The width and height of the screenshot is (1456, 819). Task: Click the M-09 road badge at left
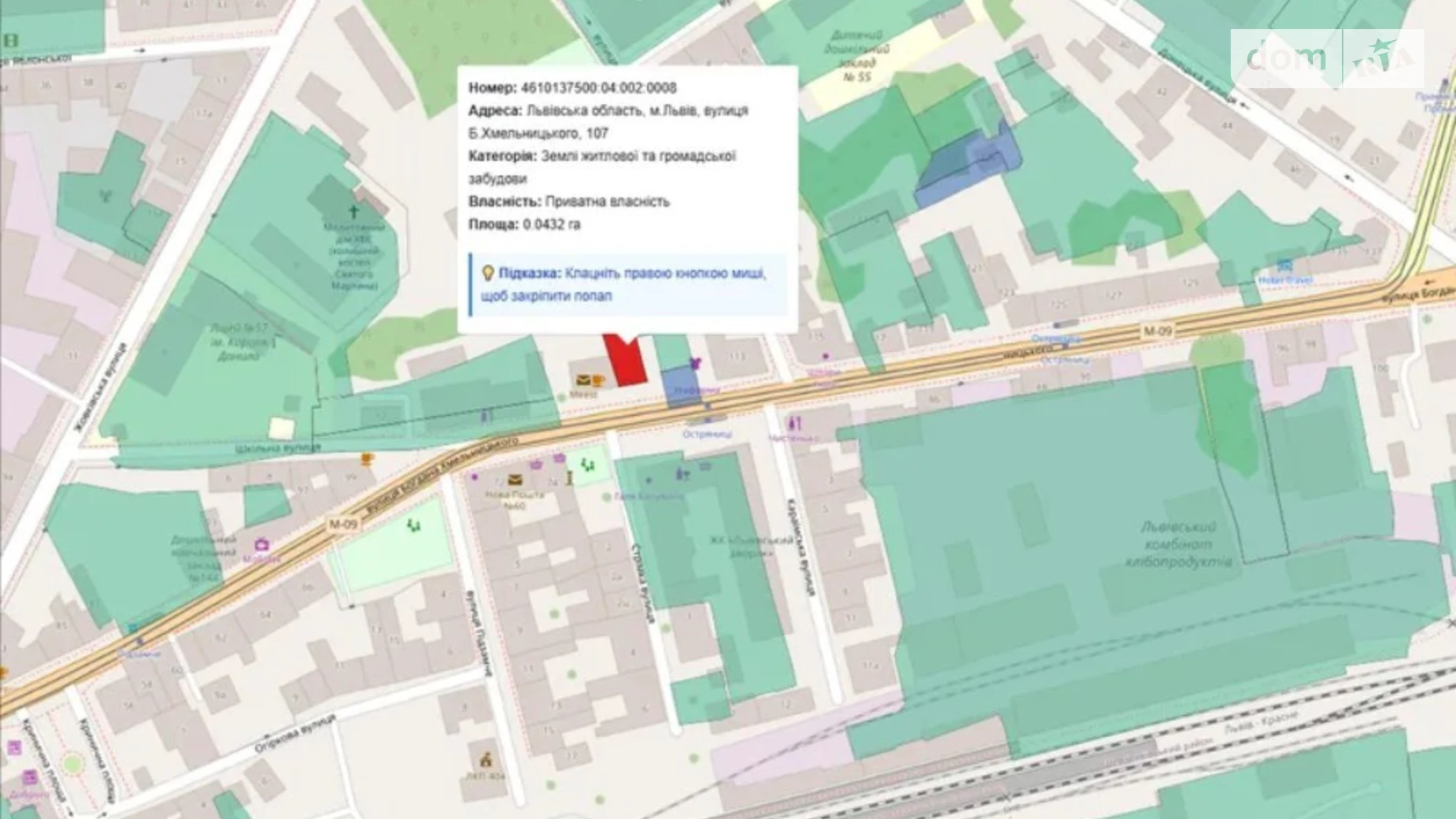pyautogui.click(x=342, y=524)
